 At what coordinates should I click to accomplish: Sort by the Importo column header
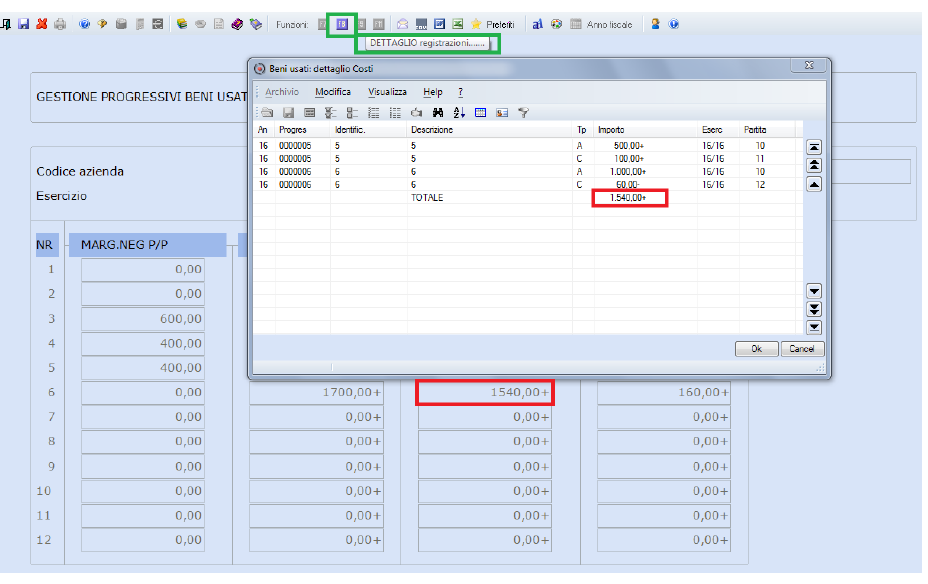tap(645, 130)
